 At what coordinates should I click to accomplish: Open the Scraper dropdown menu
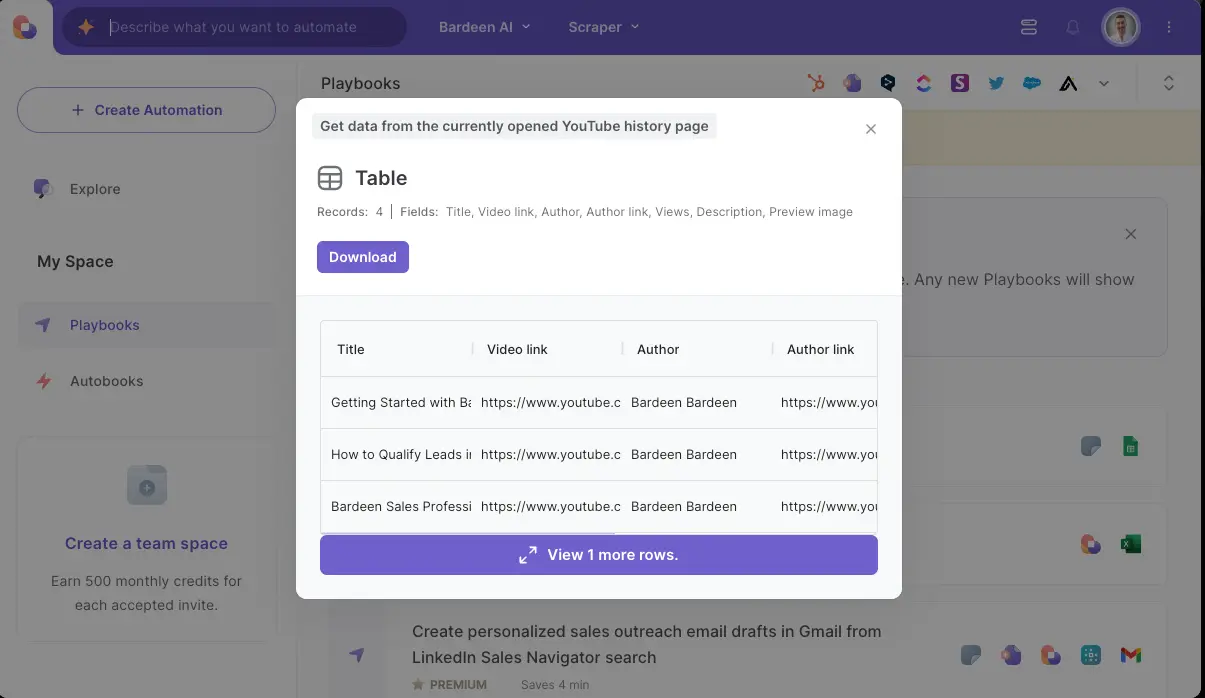click(x=603, y=27)
